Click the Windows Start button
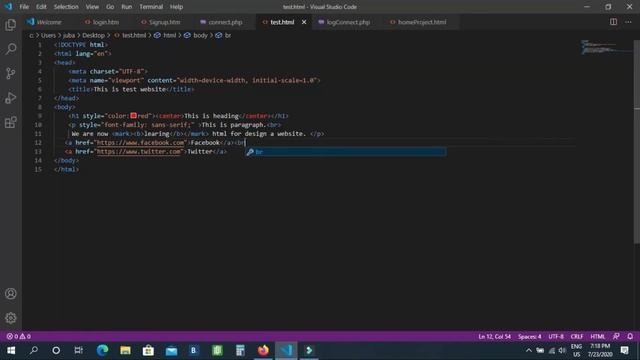The height and width of the screenshot is (360, 640). click(11, 350)
